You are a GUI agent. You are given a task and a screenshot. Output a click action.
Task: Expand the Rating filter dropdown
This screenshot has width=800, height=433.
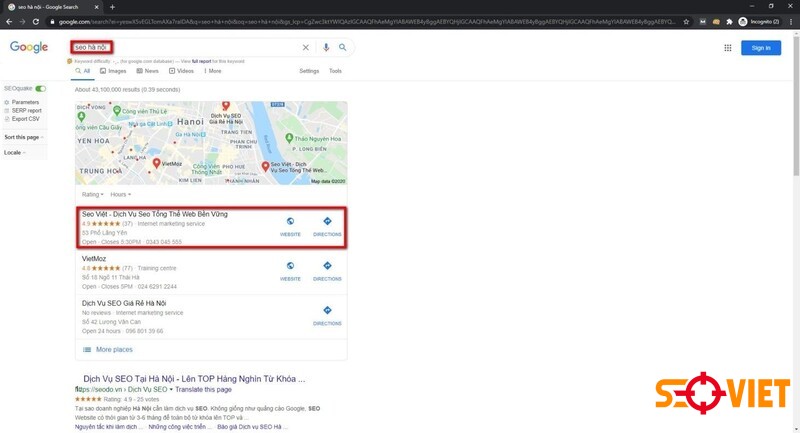pyautogui.click(x=92, y=194)
